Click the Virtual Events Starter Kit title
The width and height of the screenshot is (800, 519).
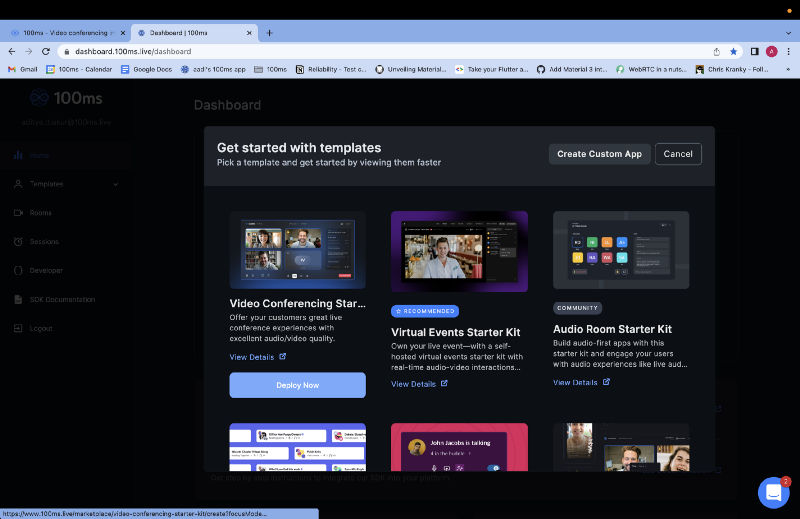pos(456,332)
